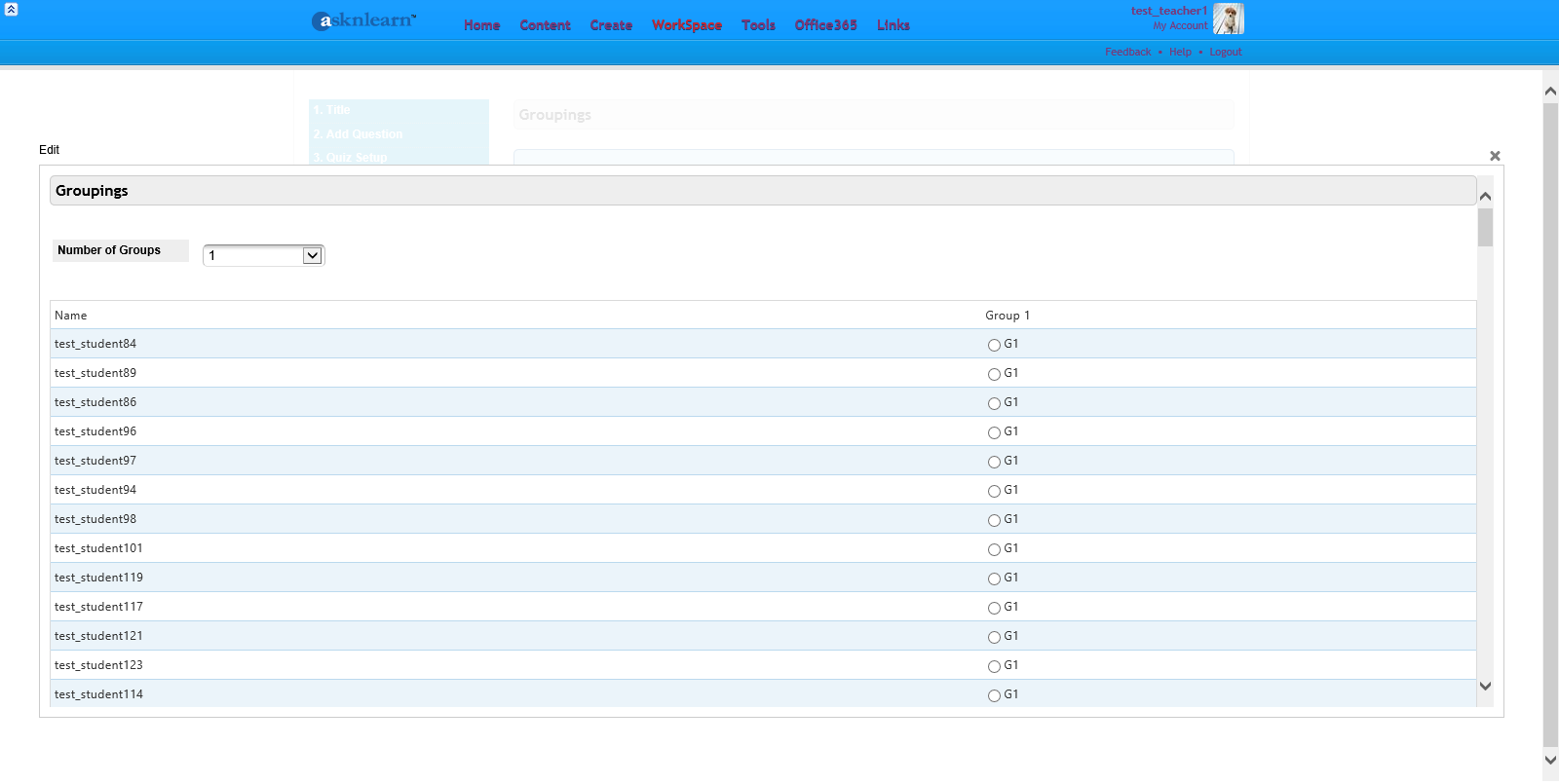Select G1 for test_student89

point(994,374)
